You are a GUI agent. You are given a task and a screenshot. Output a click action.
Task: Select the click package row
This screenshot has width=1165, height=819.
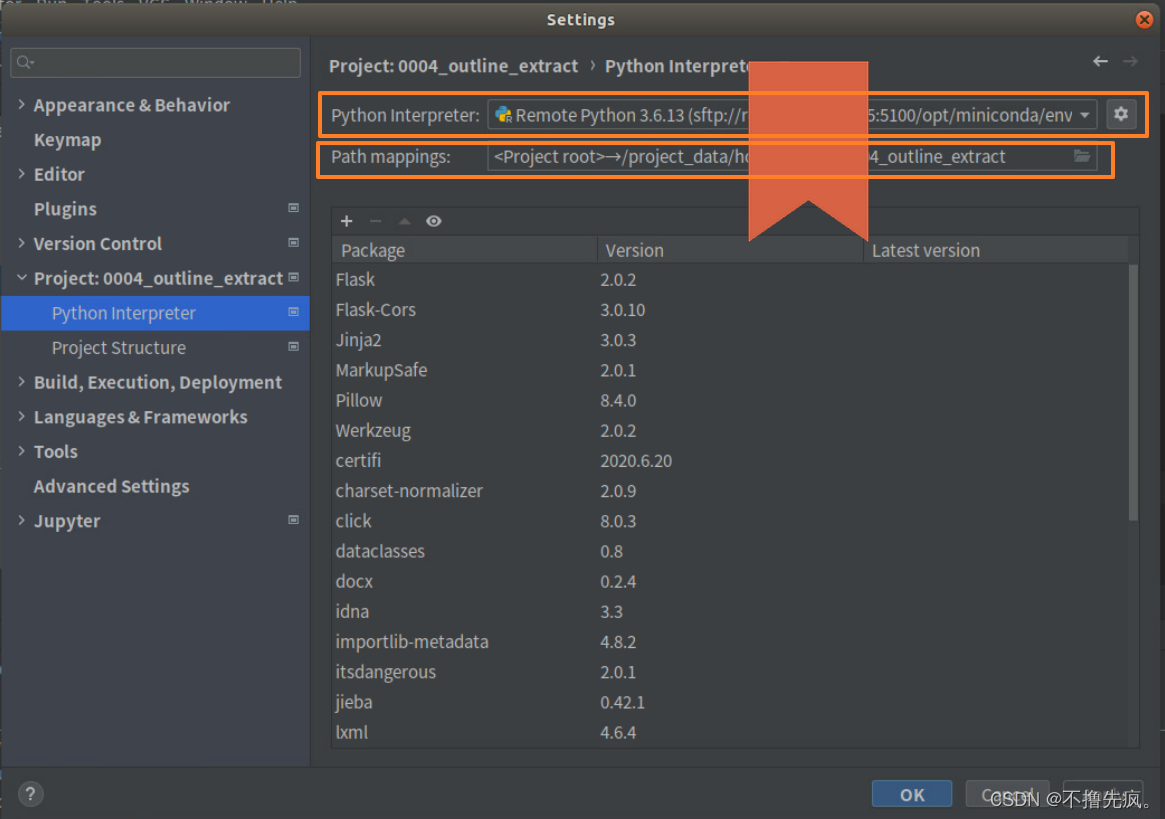point(730,521)
